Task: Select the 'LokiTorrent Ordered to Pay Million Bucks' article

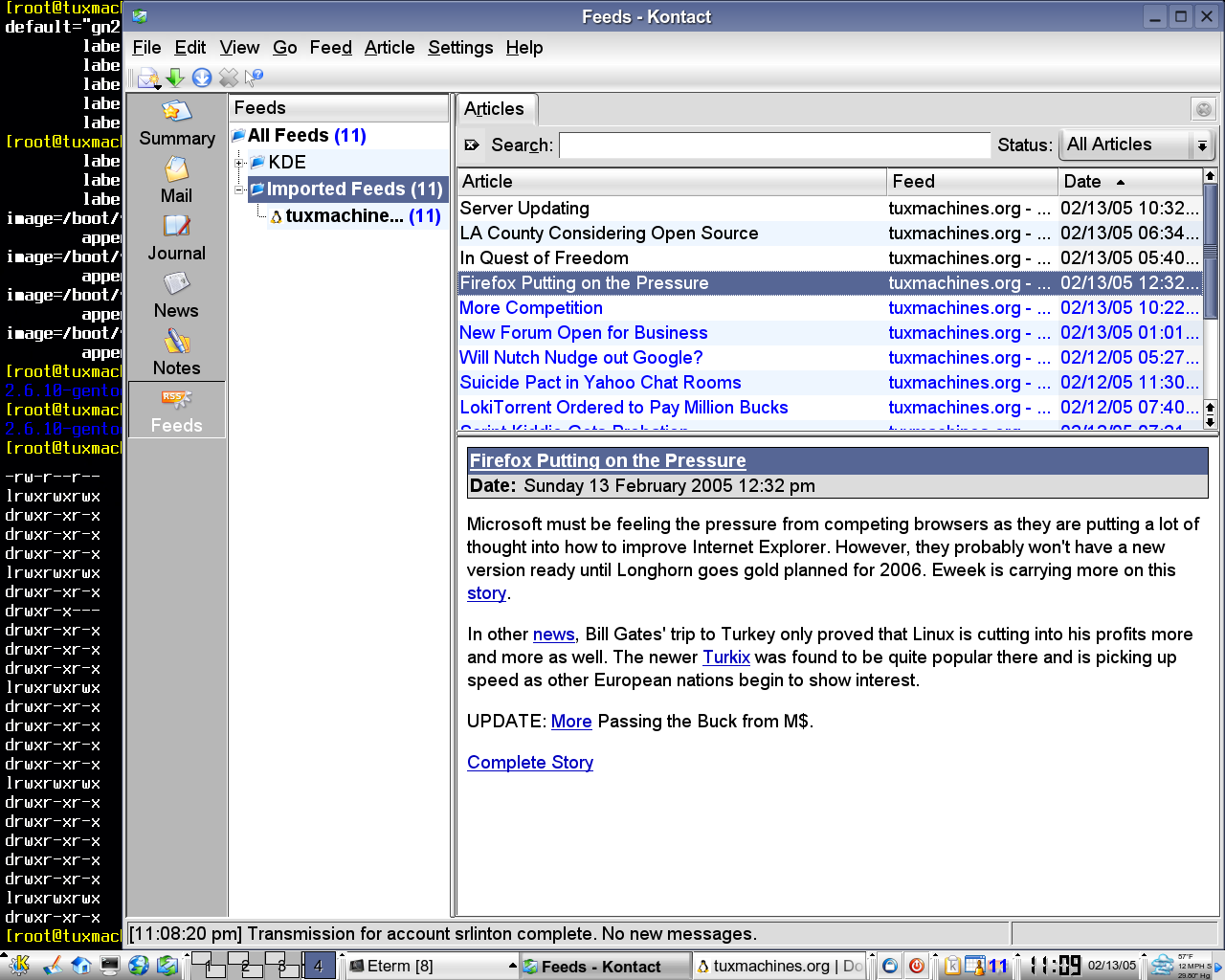Action: [x=830, y=408]
